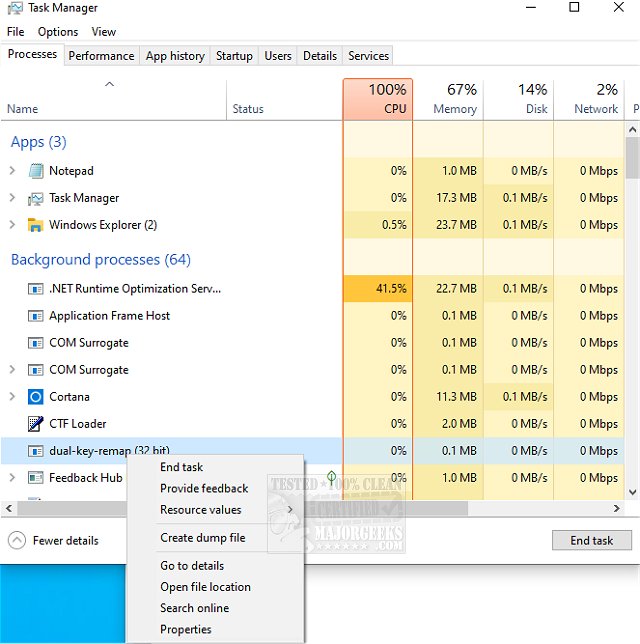Click the Windows Explorer folder icon
This screenshot has width=640, height=644.
[x=36, y=225]
